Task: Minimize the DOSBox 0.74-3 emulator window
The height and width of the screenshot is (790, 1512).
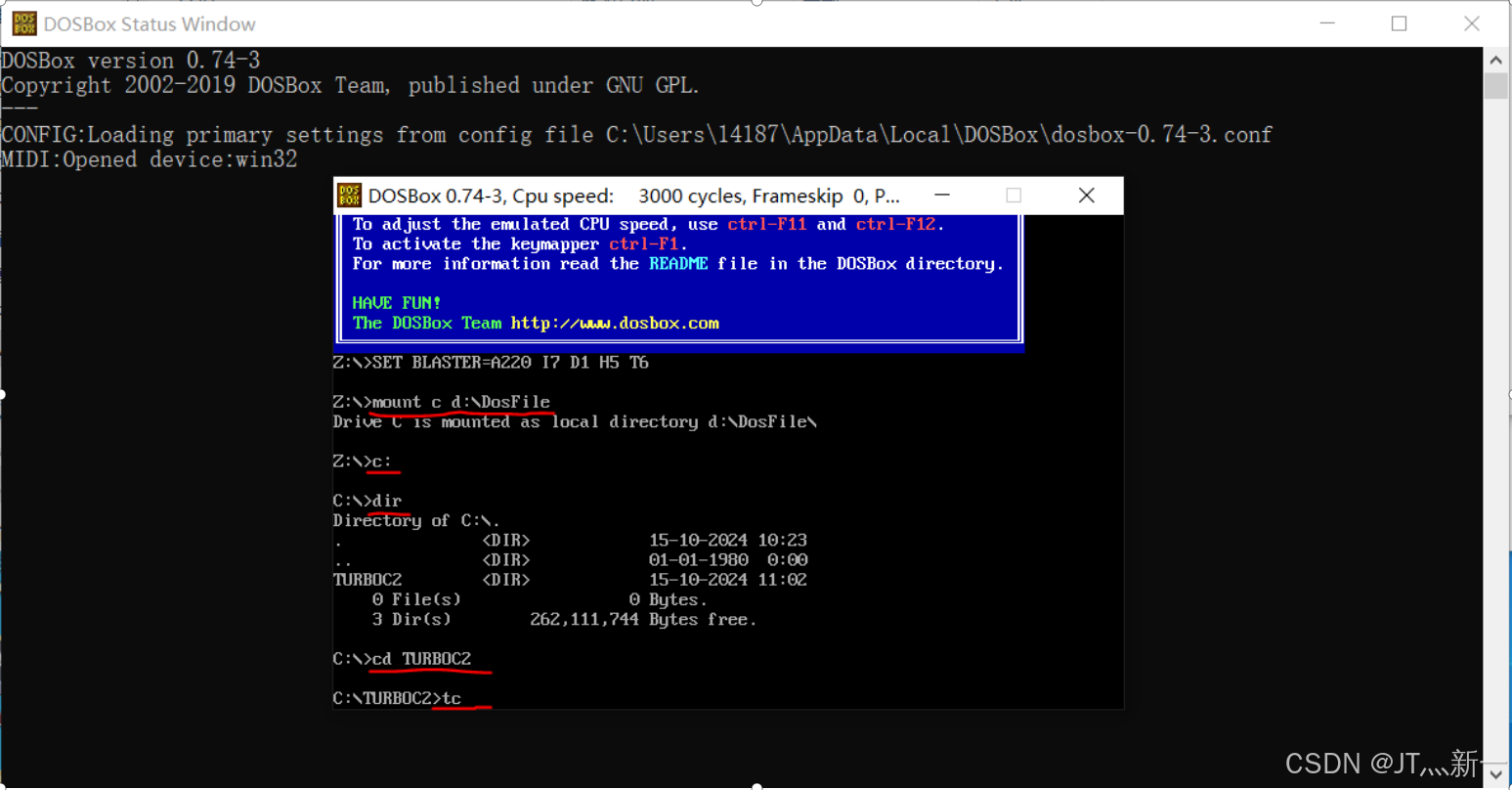Action: [942, 196]
